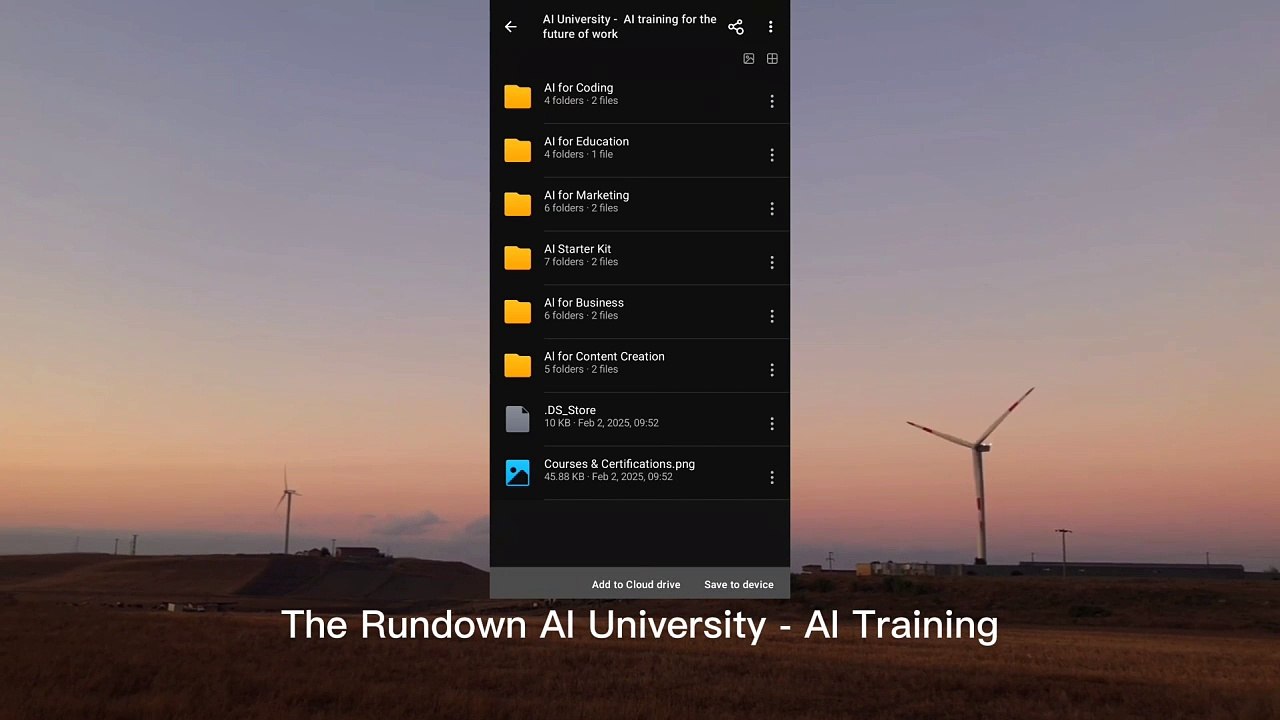The width and height of the screenshot is (1280, 720).
Task: Click '4 folders · 1 file' text
Action: click(x=579, y=155)
